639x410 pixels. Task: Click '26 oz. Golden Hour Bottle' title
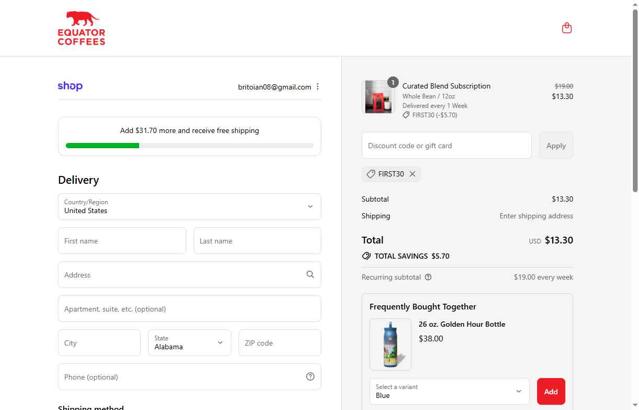point(462,324)
